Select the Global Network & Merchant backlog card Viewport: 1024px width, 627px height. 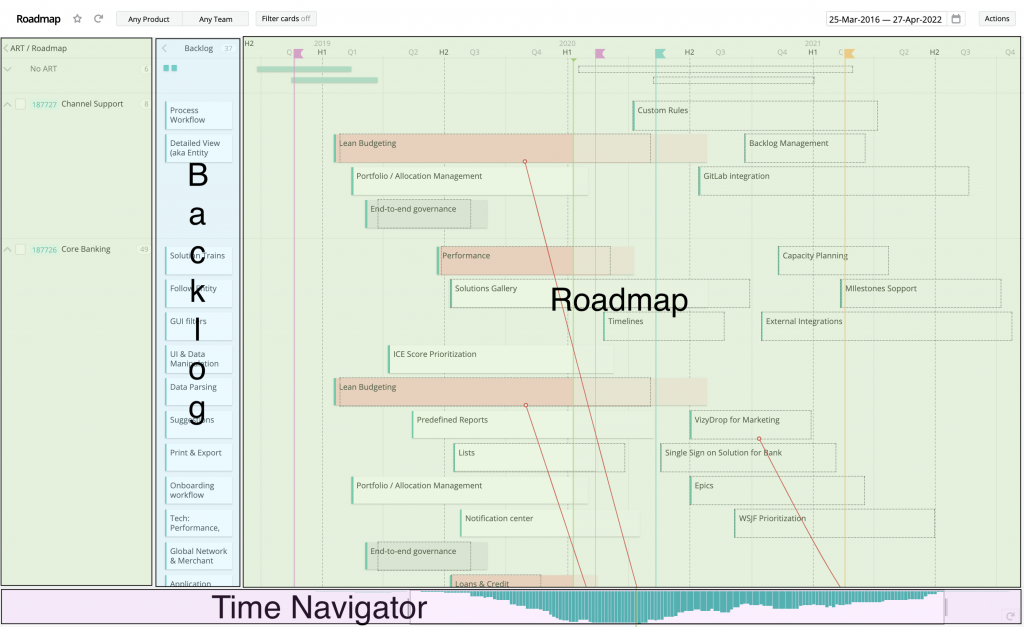tap(199, 556)
